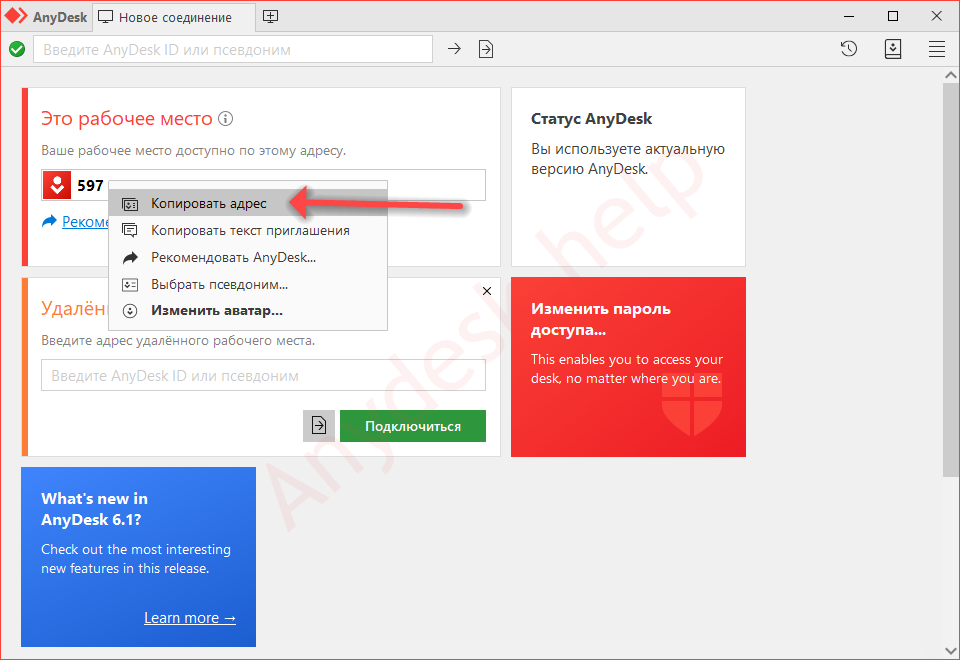Click the file browse icon beside Подключиться

tap(319, 426)
